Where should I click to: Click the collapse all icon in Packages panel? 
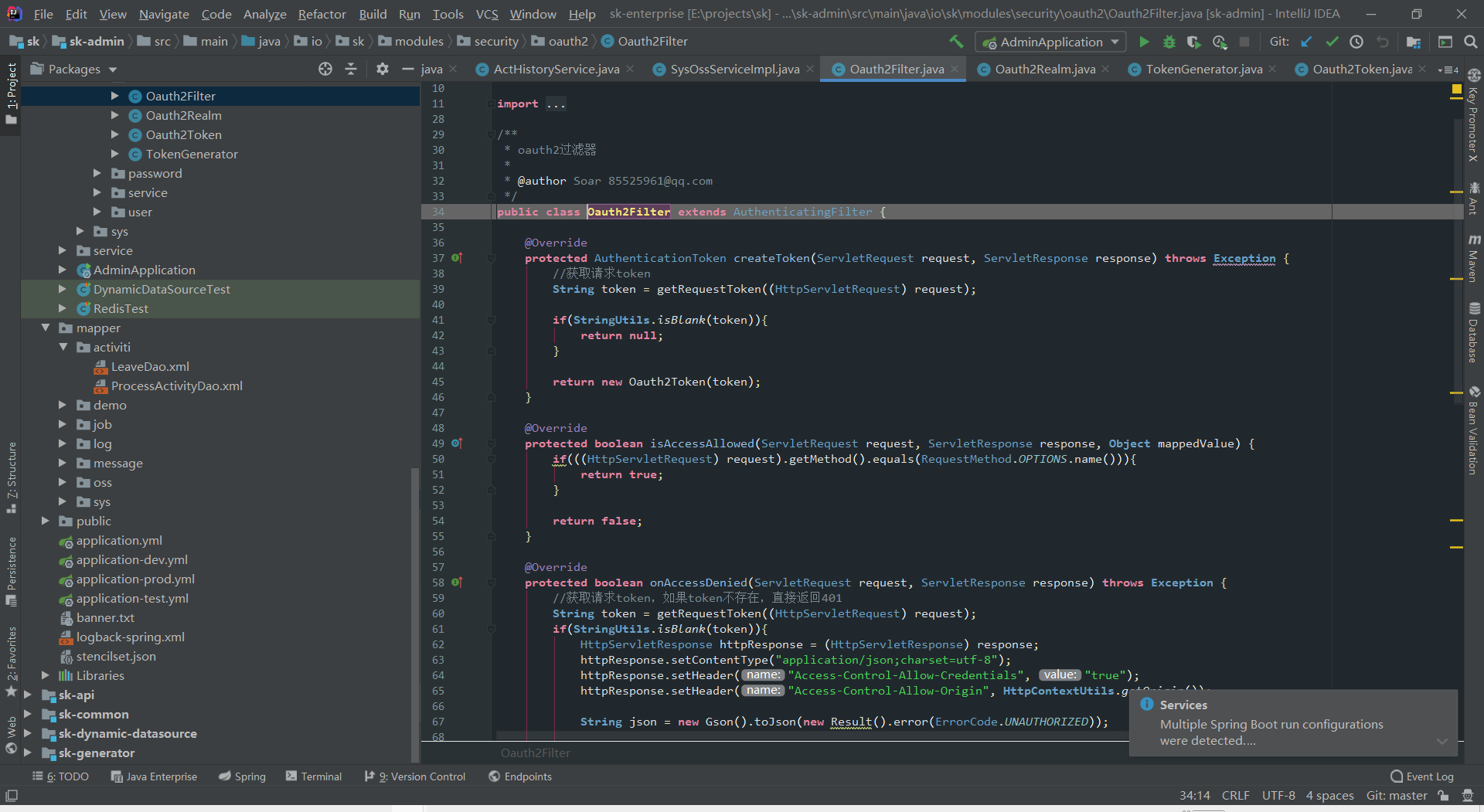click(351, 69)
